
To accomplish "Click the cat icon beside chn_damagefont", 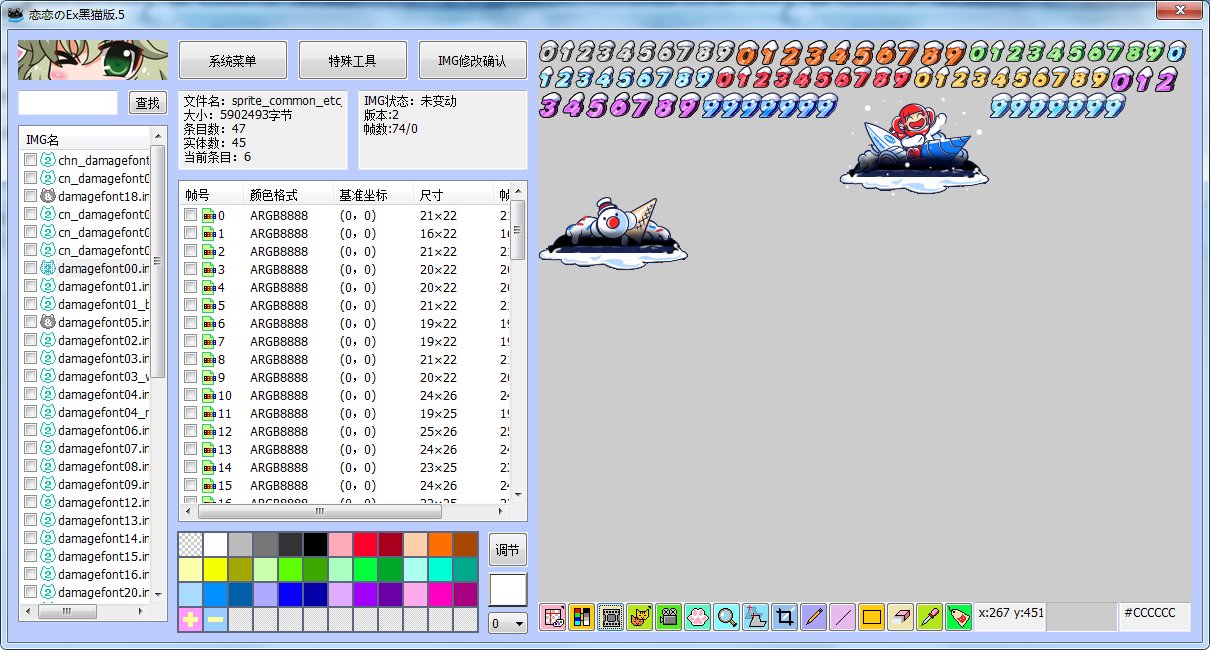I will coord(47,160).
